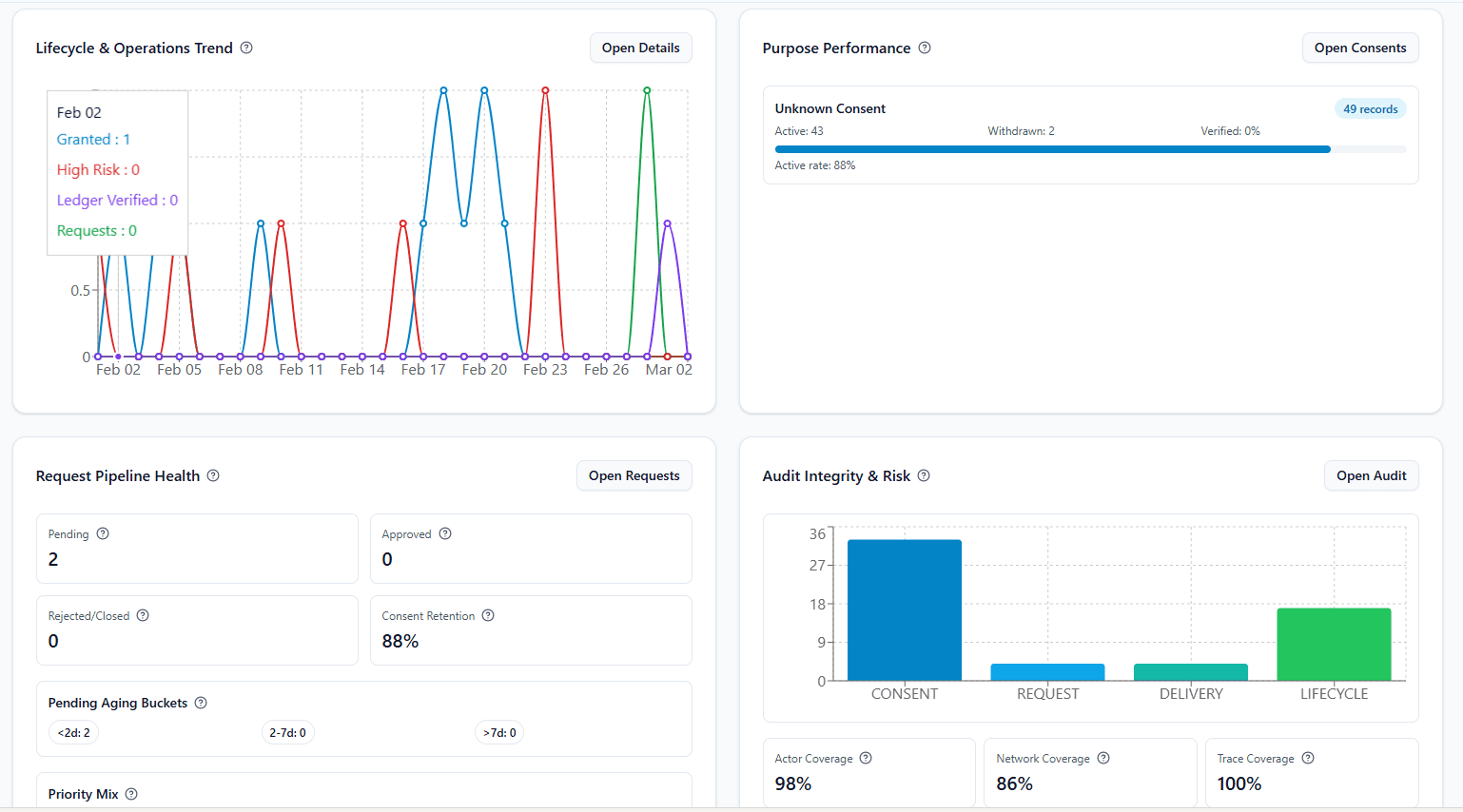The height and width of the screenshot is (812, 1463).
Task: Click the help icon next to Rejected/Closed
Action: tap(143, 615)
